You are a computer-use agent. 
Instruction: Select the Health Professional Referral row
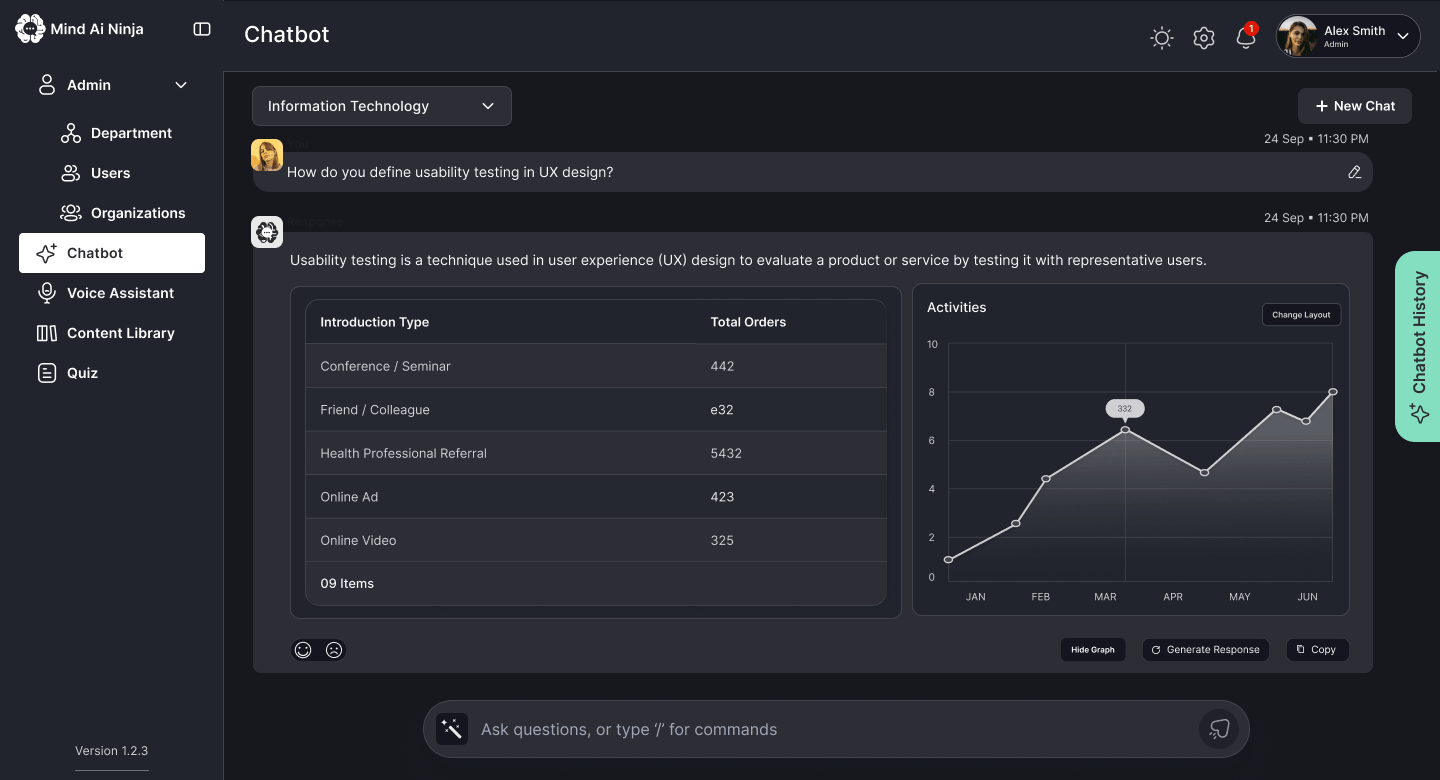click(x=596, y=453)
